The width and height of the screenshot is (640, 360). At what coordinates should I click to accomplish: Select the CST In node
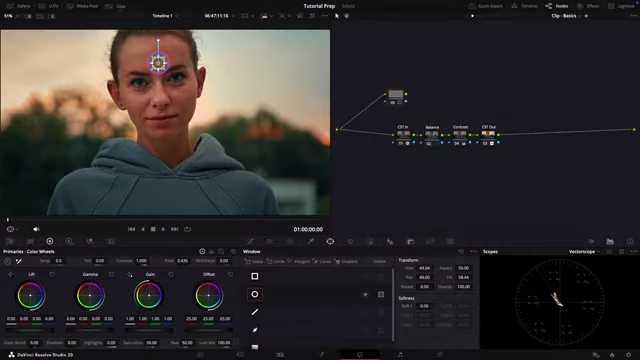click(x=403, y=136)
